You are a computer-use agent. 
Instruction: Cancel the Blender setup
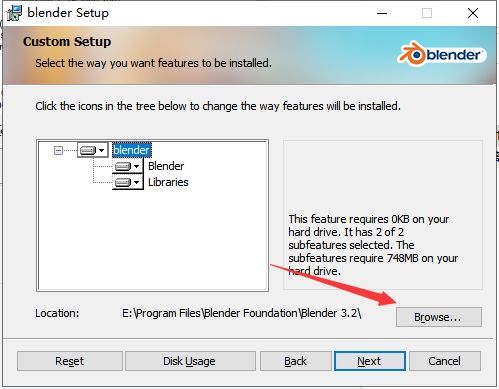[x=445, y=361]
